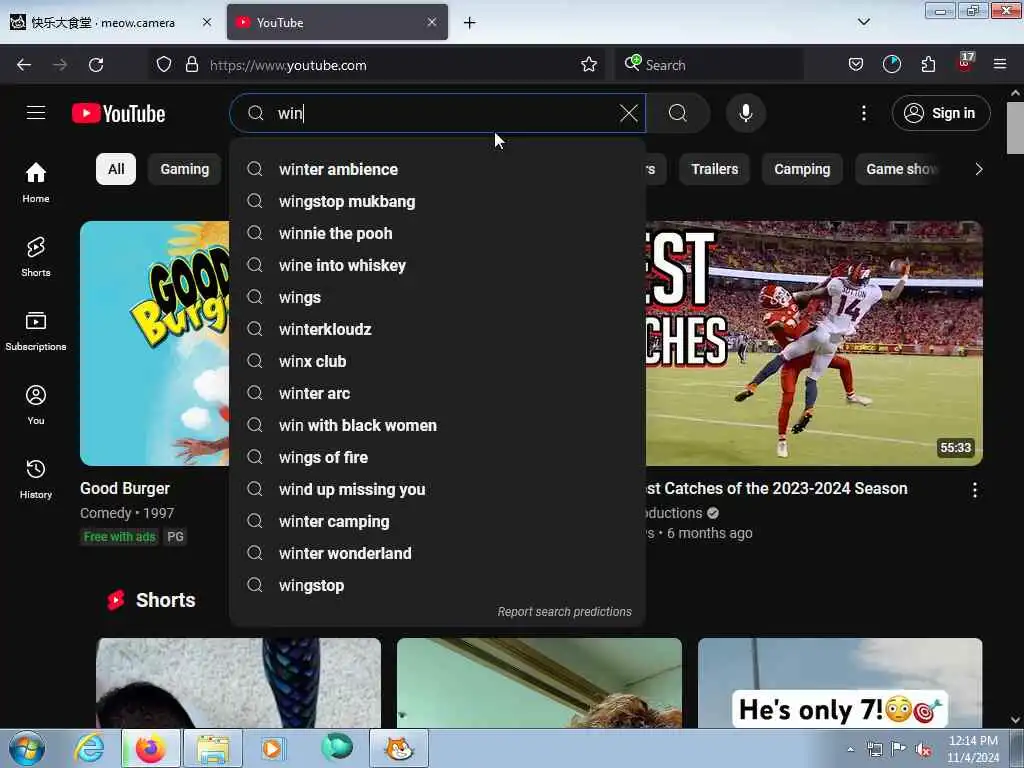Clear the search box with the X icon
The width and height of the screenshot is (1024, 768).
pyautogui.click(x=628, y=113)
